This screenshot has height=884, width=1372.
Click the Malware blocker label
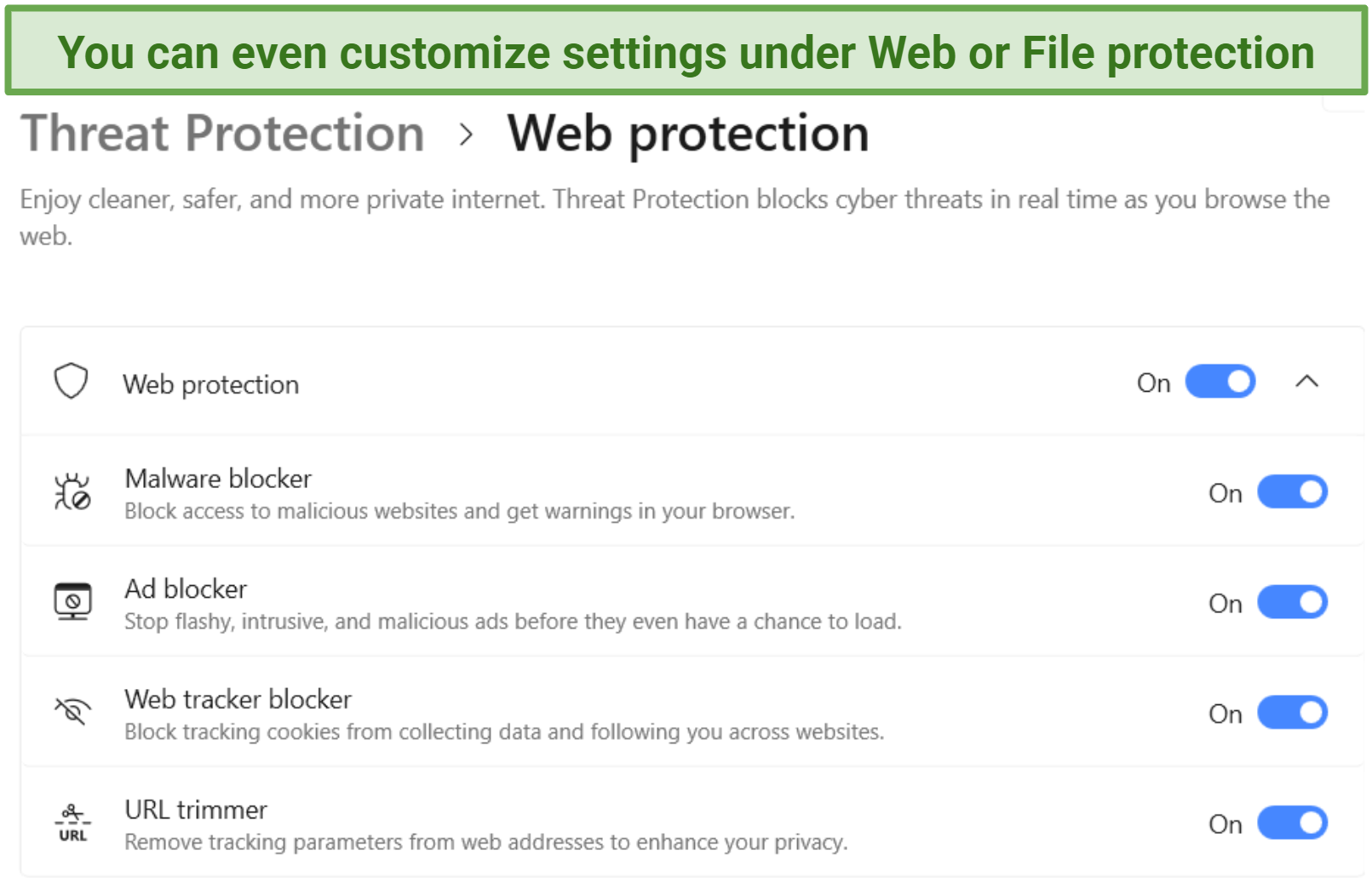coord(218,479)
